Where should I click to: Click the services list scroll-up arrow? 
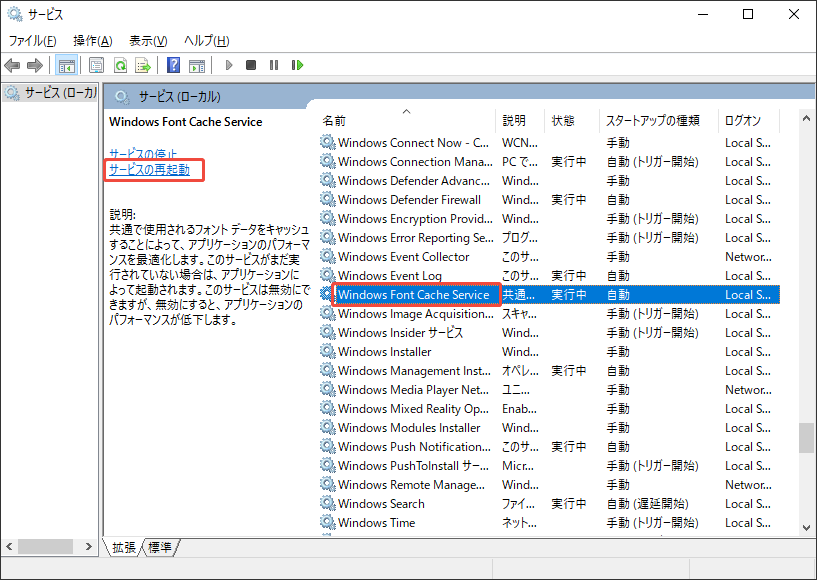(x=807, y=119)
